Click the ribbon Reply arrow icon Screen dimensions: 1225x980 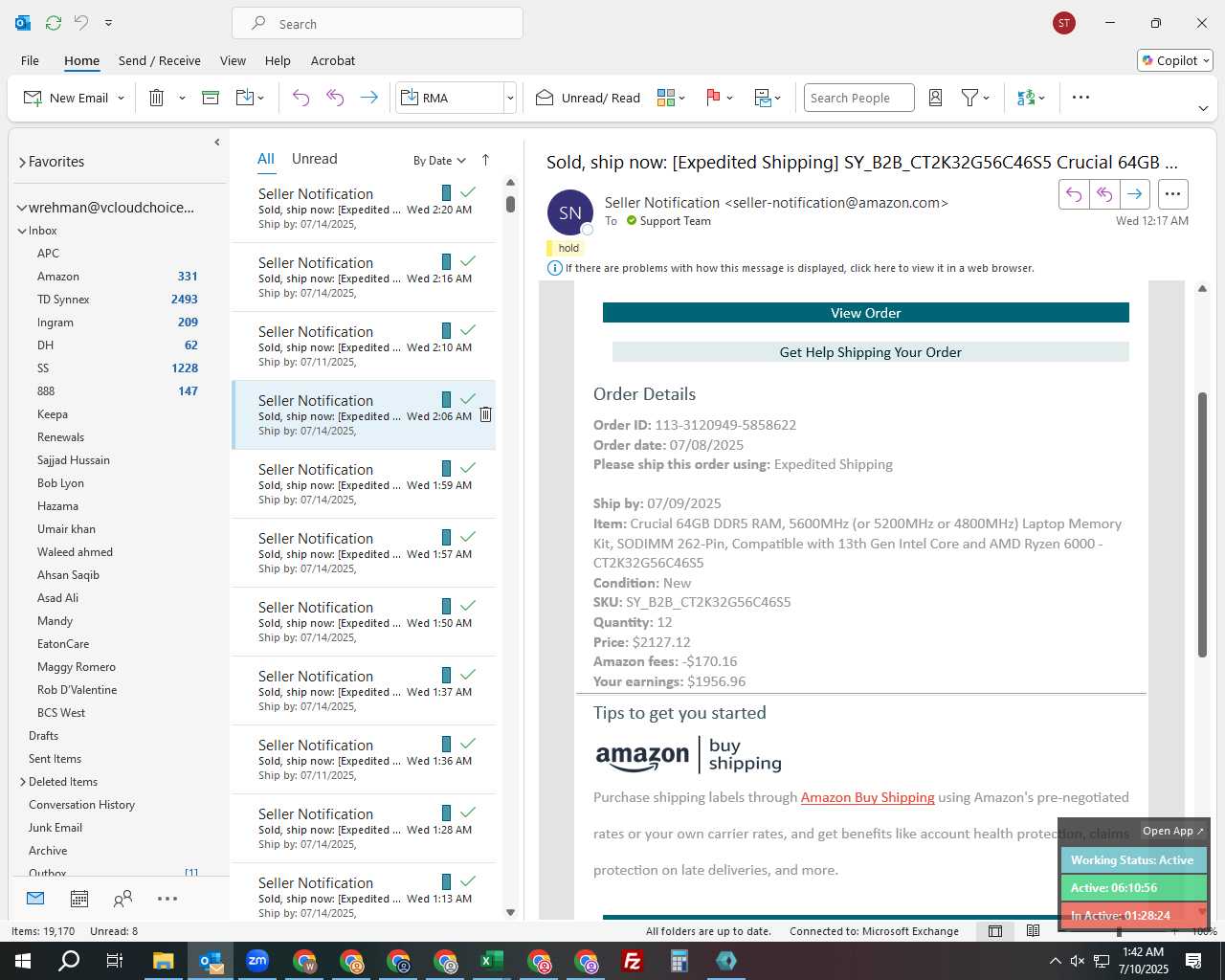(x=301, y=98)
